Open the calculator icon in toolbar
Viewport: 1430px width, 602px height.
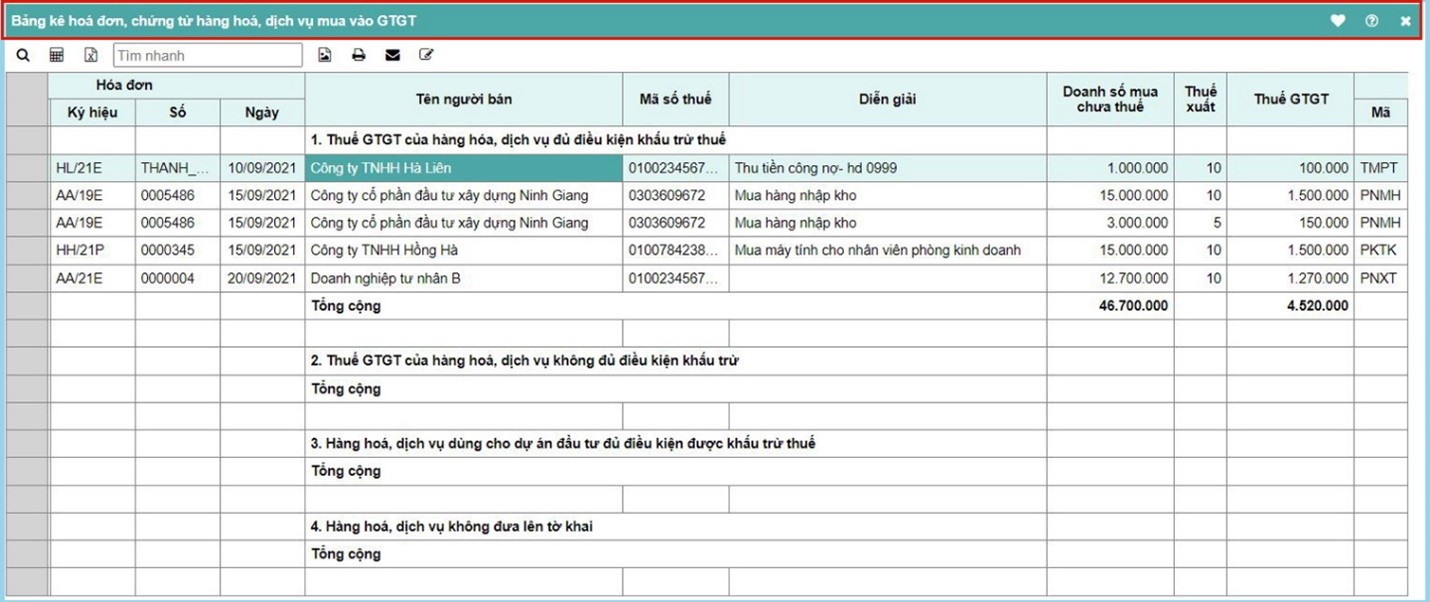tap(57, 56)
